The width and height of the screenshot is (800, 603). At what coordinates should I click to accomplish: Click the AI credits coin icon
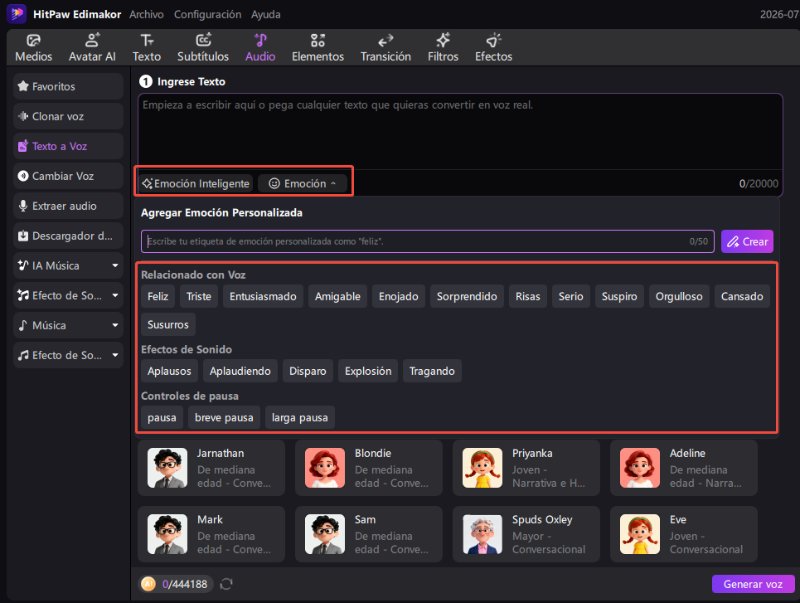148,584
